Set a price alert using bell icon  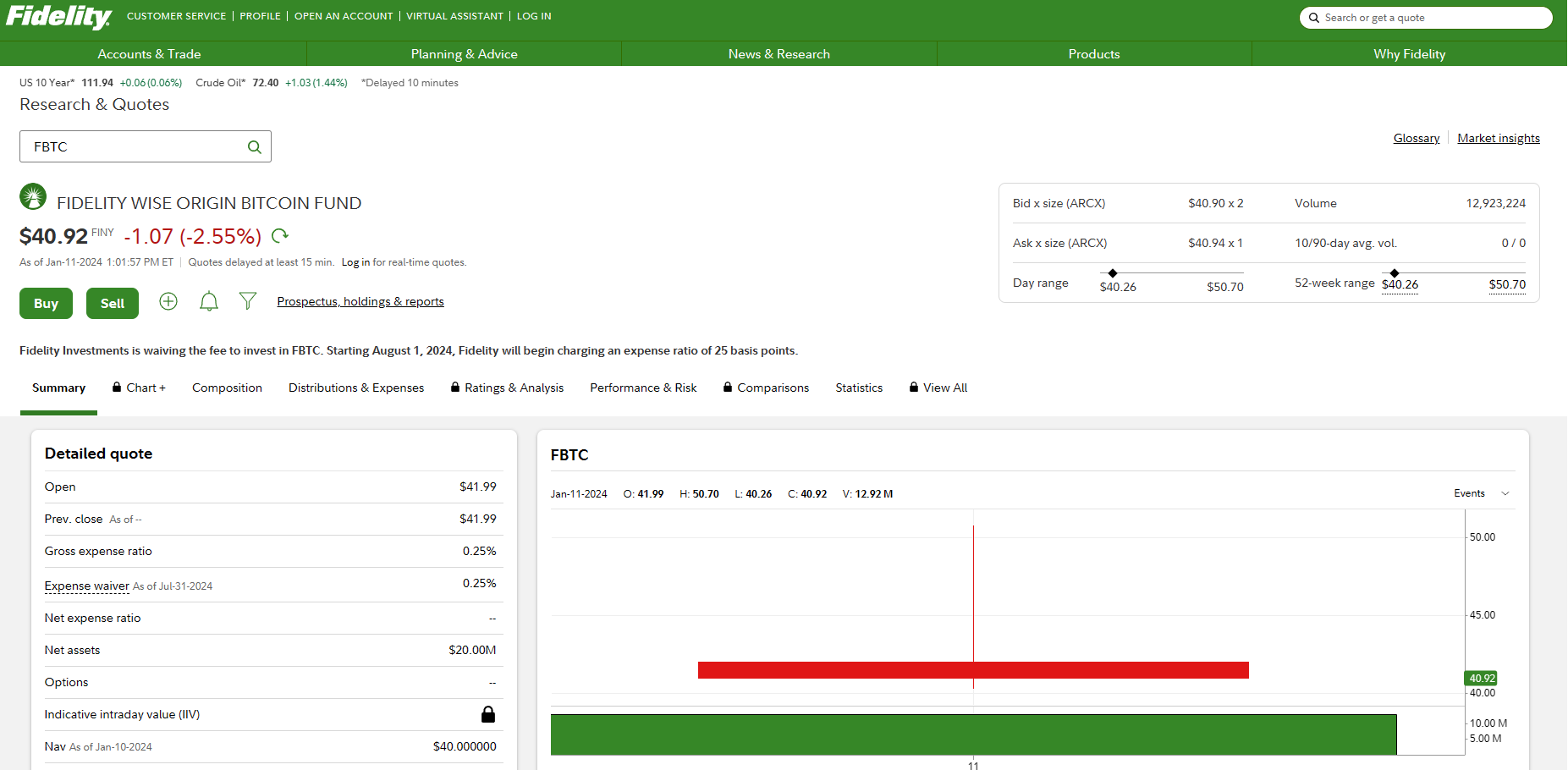(x=209, y=302)
